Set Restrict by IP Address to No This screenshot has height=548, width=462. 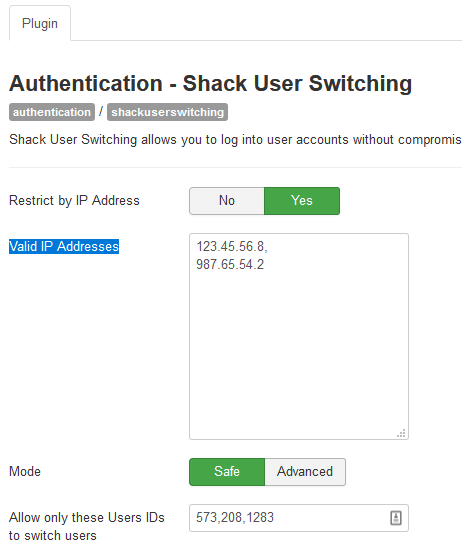coord(227,201)
